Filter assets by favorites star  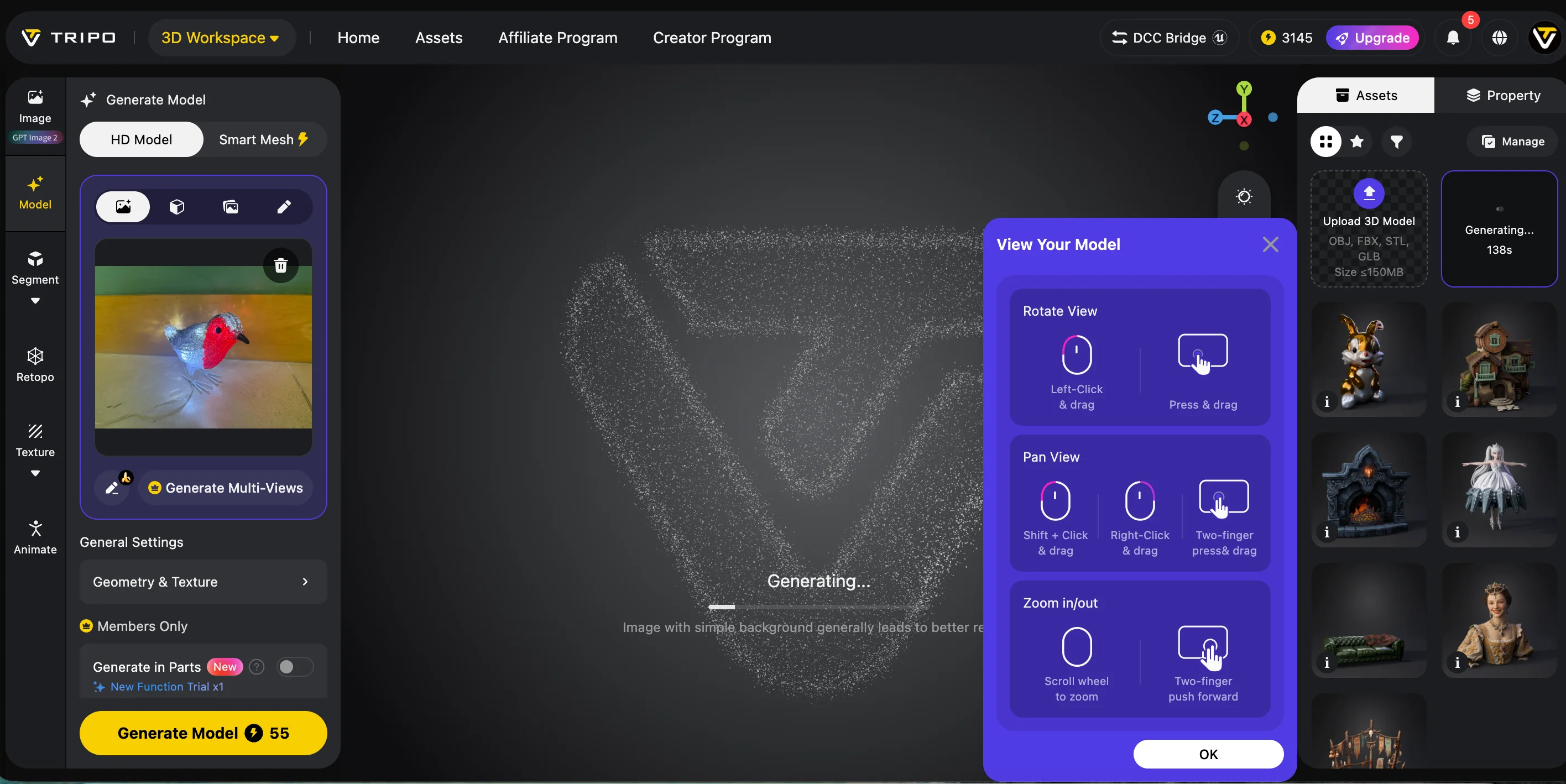(x=1357, y=142)
